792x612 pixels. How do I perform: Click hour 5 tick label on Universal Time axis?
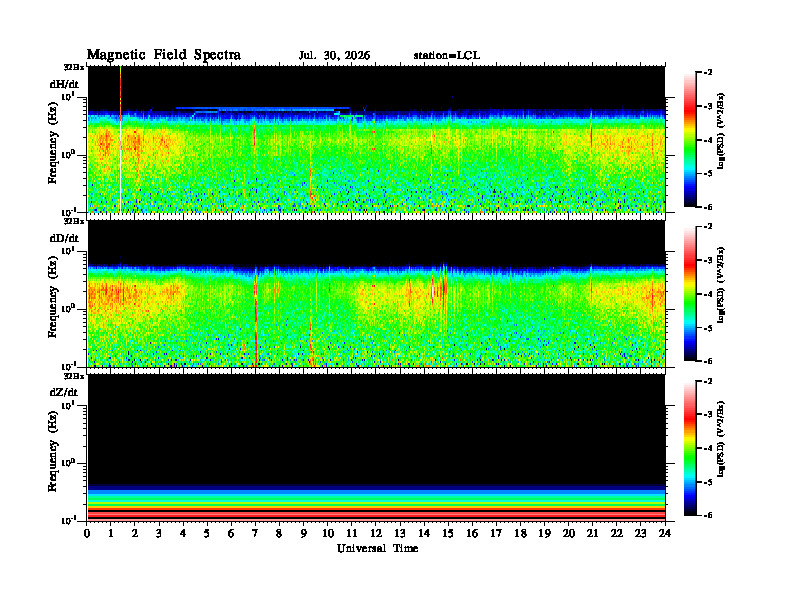(207, 533)
